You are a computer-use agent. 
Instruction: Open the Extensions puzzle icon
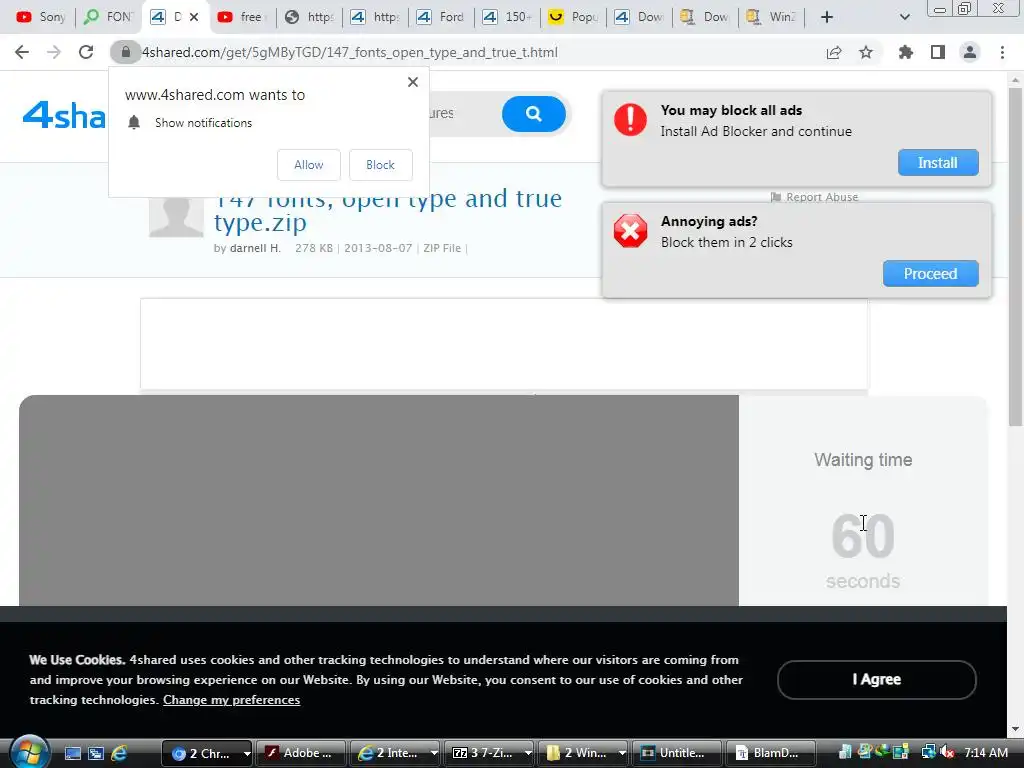[906, 52]
